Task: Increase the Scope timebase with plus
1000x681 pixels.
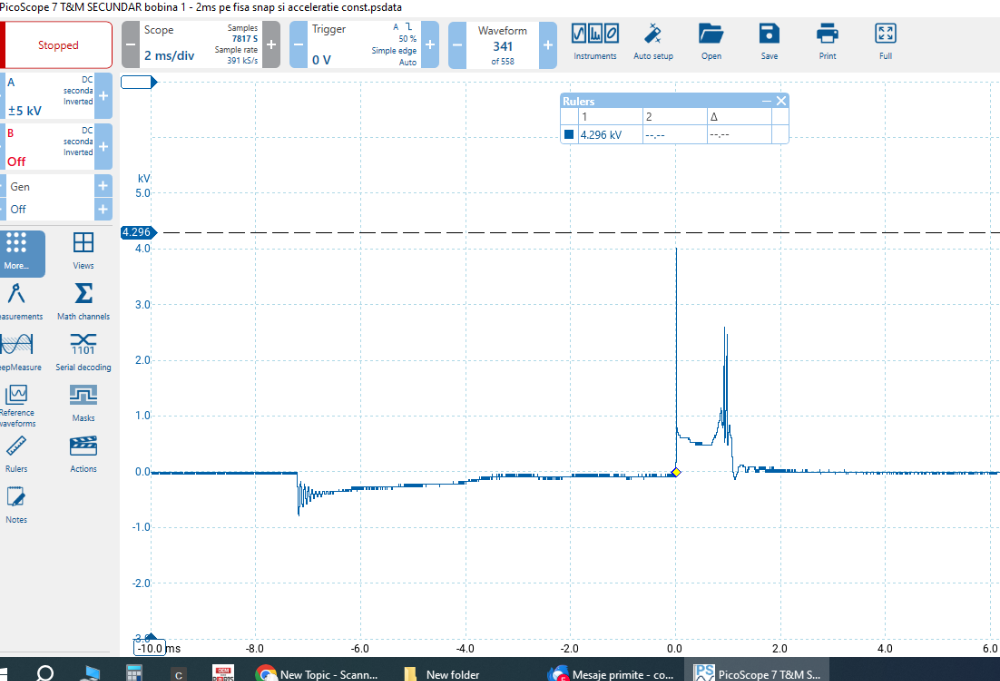Action: 271,45
